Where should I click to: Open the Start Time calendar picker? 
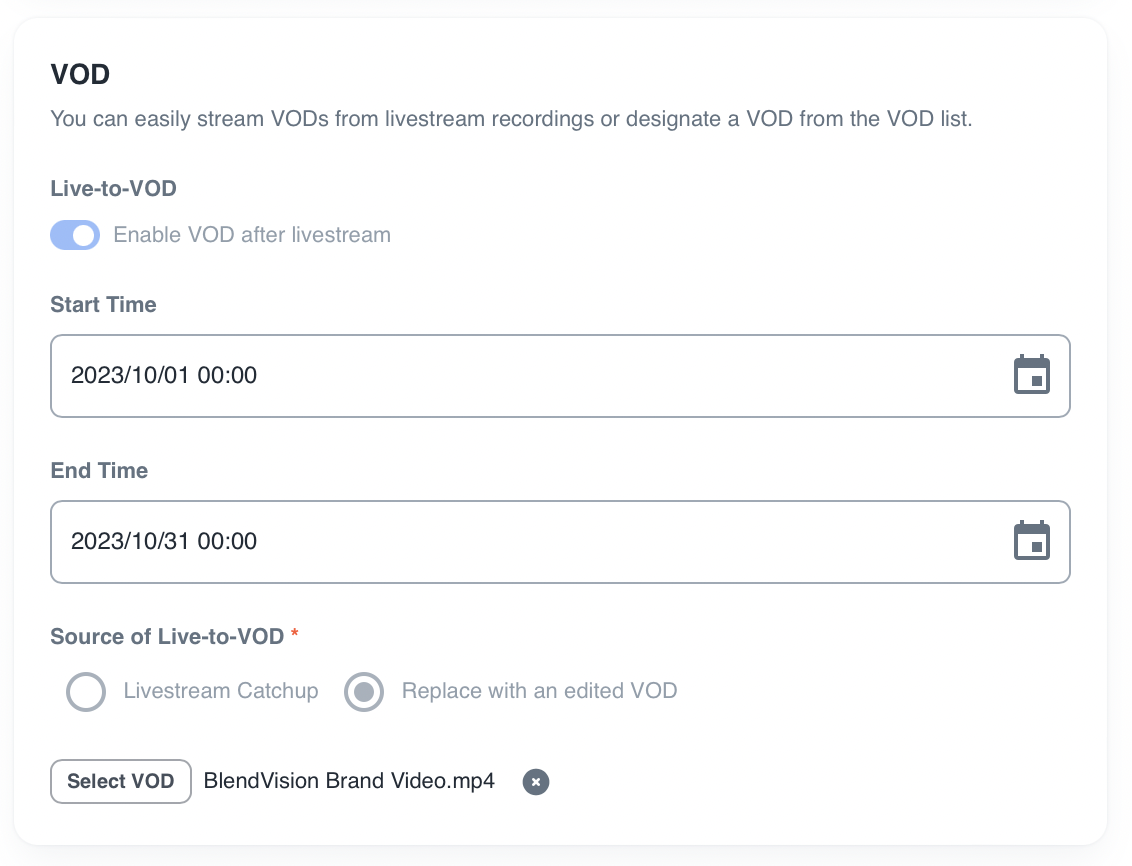coord(1032,376)
